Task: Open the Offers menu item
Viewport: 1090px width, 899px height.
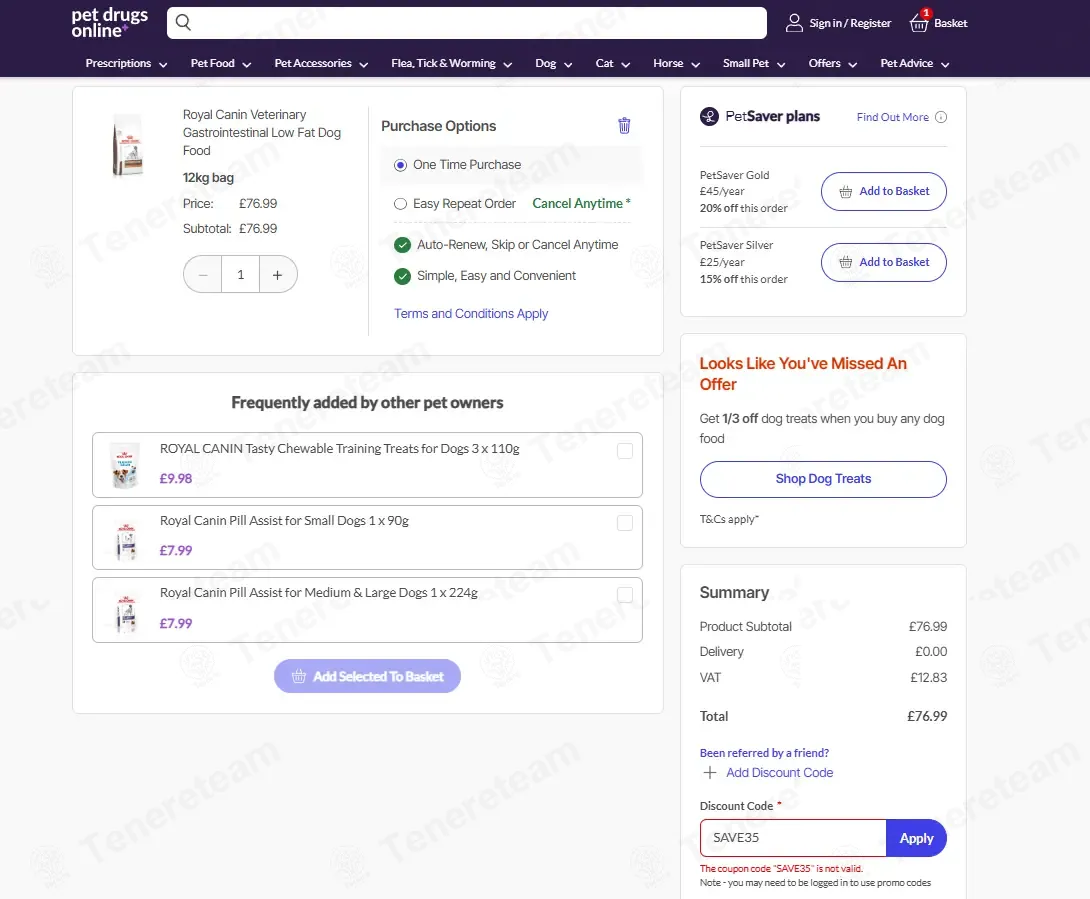Action: coord(832,63)
